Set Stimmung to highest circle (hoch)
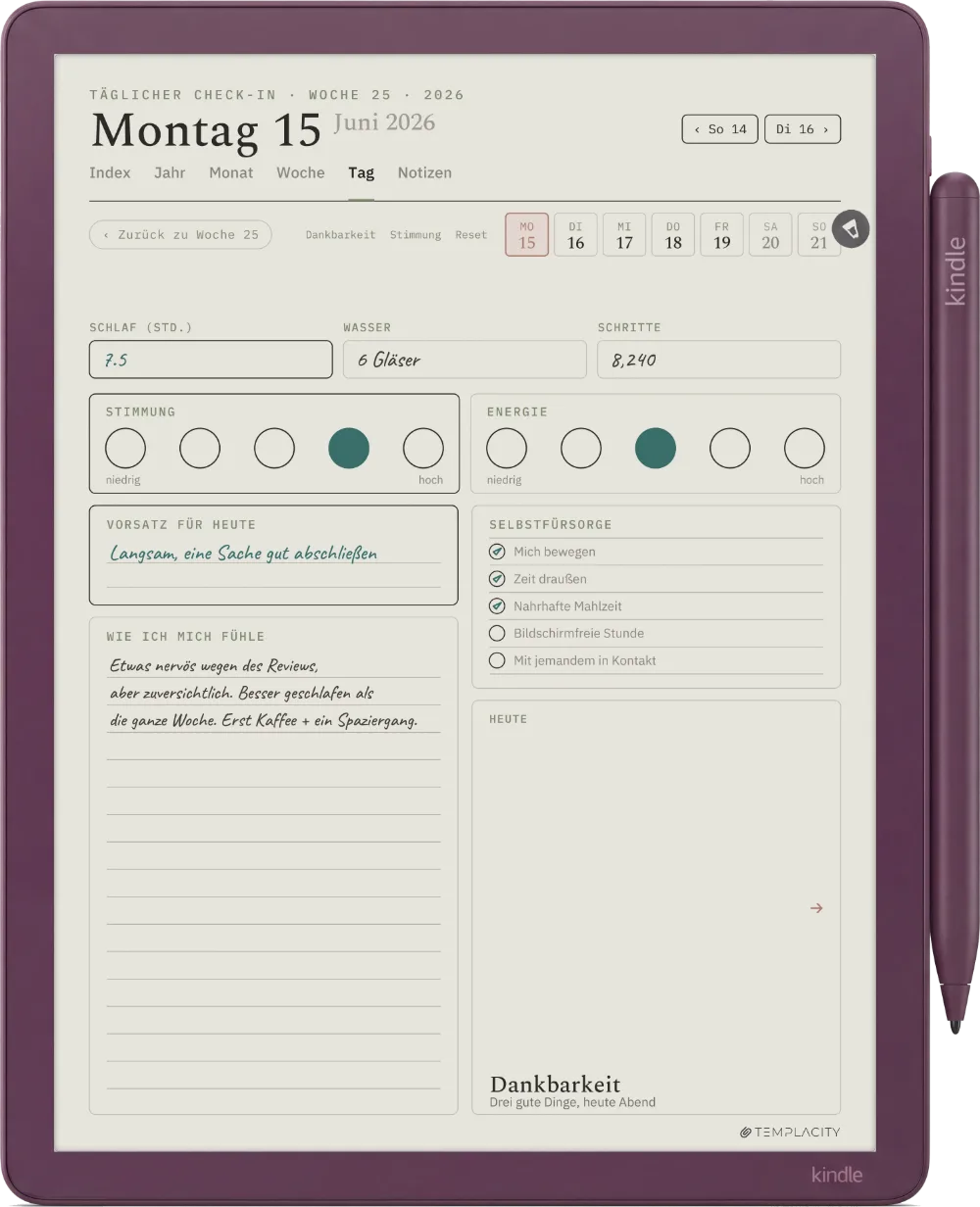Image resolution: width=980 pixels, height=1207 pixels. pyautogui.click(x=423, y=448)
